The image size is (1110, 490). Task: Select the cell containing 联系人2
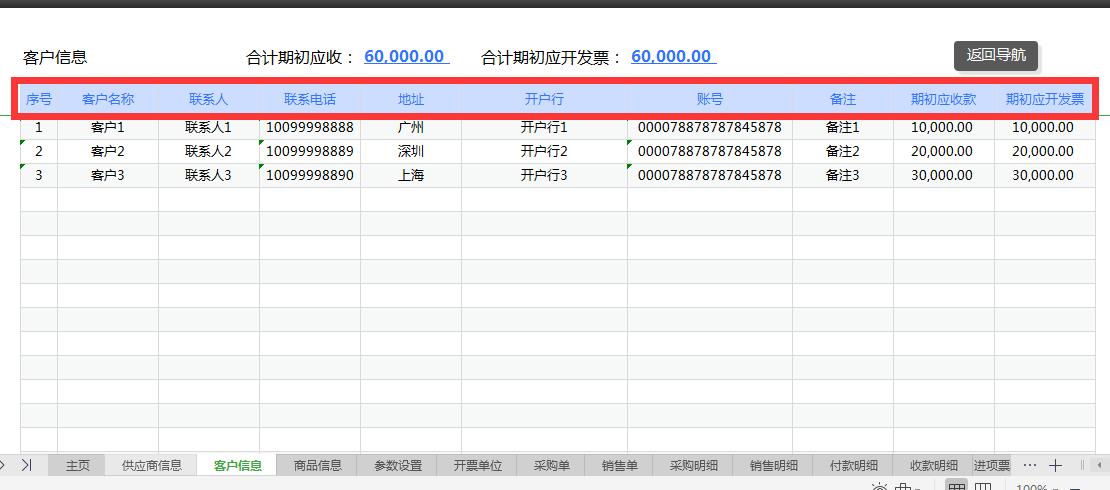[209, 152]
